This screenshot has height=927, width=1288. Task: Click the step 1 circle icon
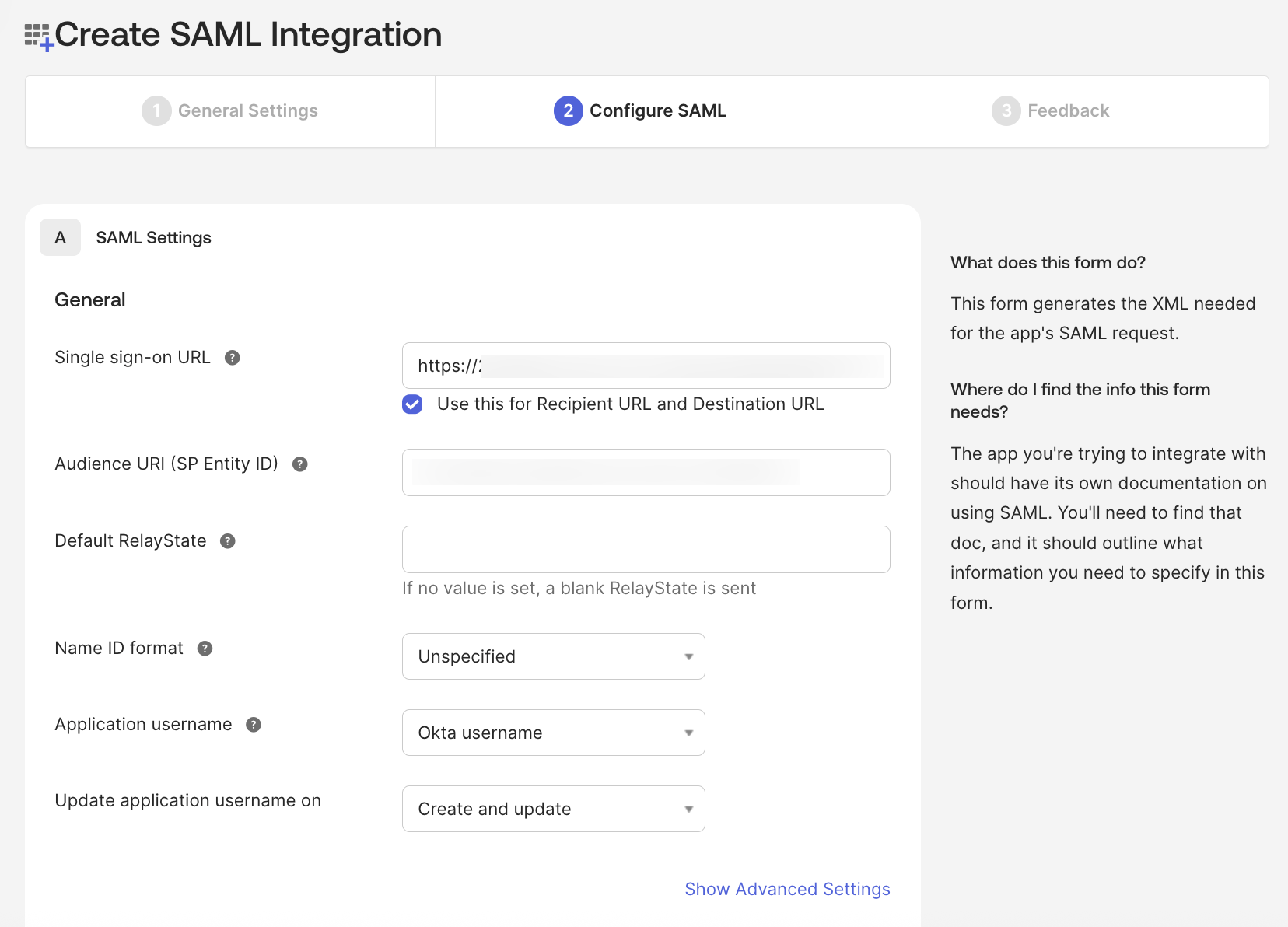click(x=156, y=110)
